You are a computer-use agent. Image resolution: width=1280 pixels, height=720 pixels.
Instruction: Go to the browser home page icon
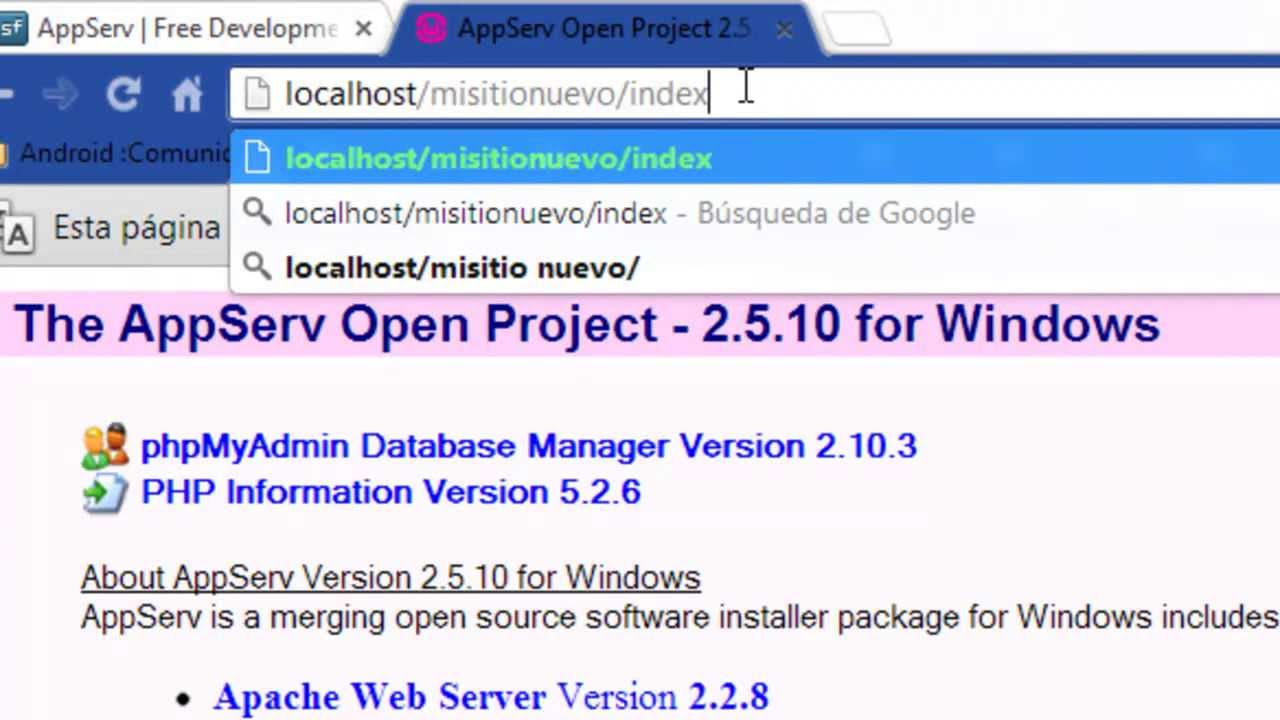point(187,95)
